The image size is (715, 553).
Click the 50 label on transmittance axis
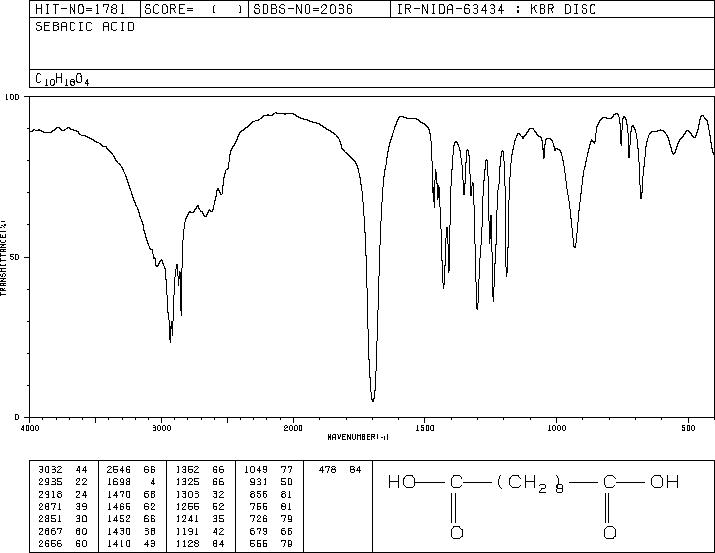point(16,257)
